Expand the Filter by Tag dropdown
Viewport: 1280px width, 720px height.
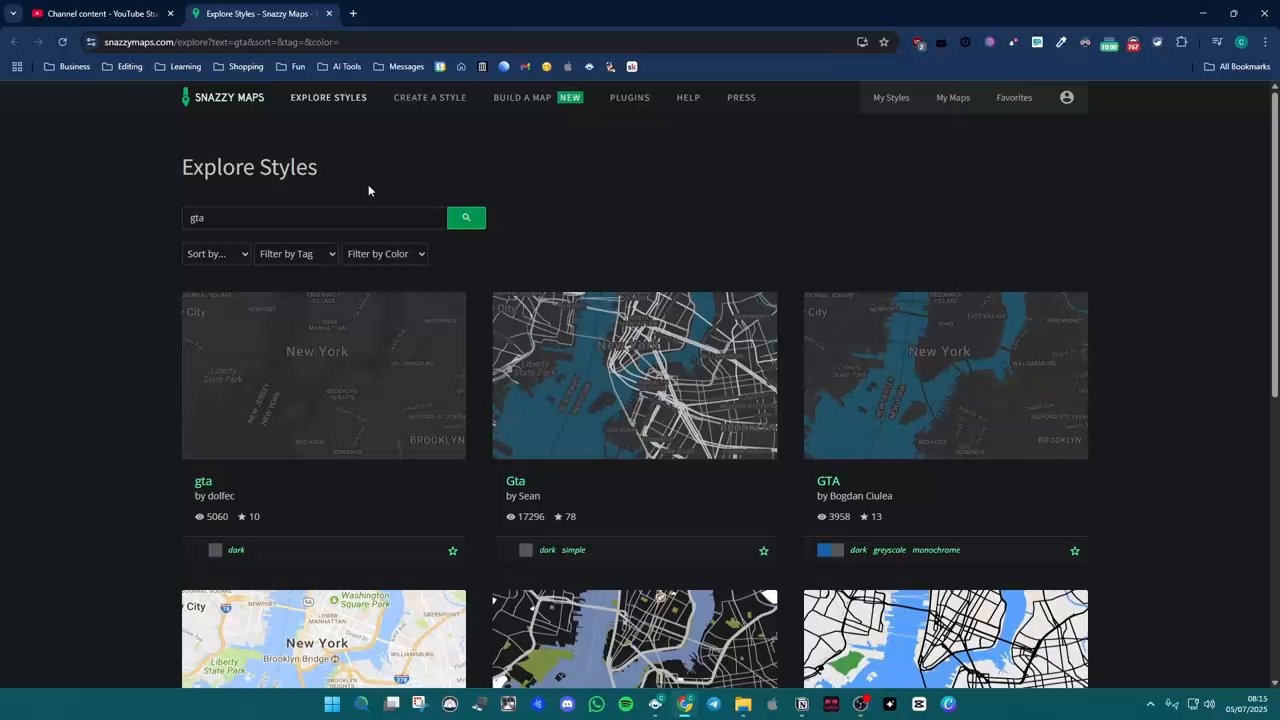coord(297,254)
